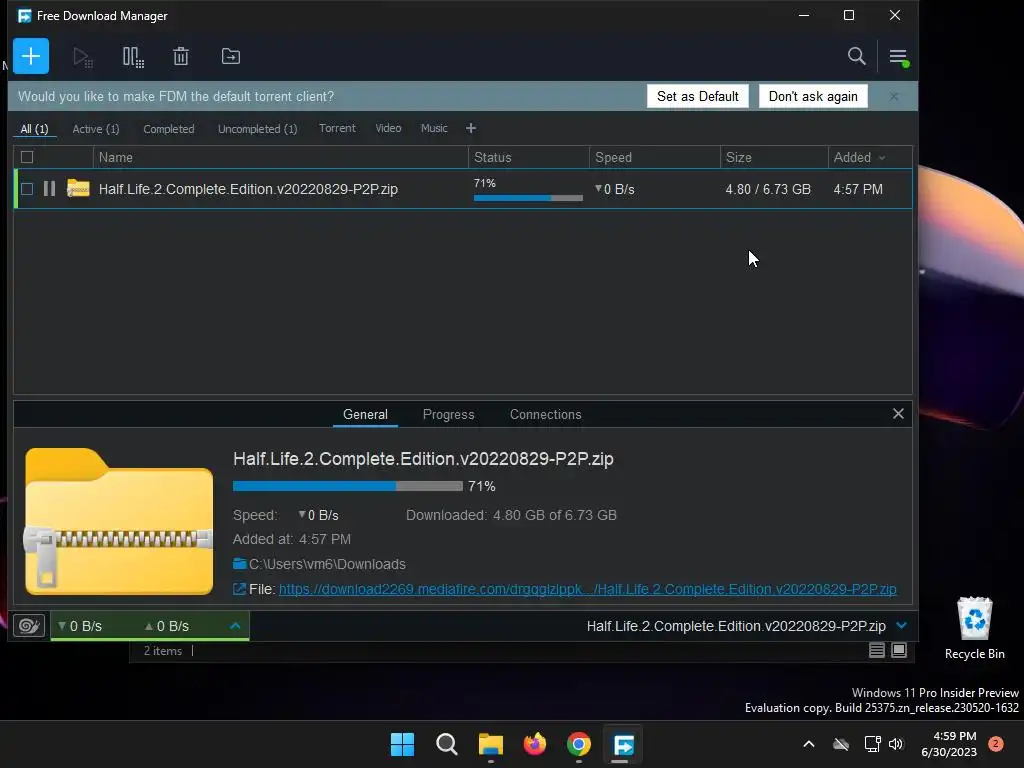Show the Music filter tab
The image size is (1024, 768).
pyautogui.click(x=434, y=129)
